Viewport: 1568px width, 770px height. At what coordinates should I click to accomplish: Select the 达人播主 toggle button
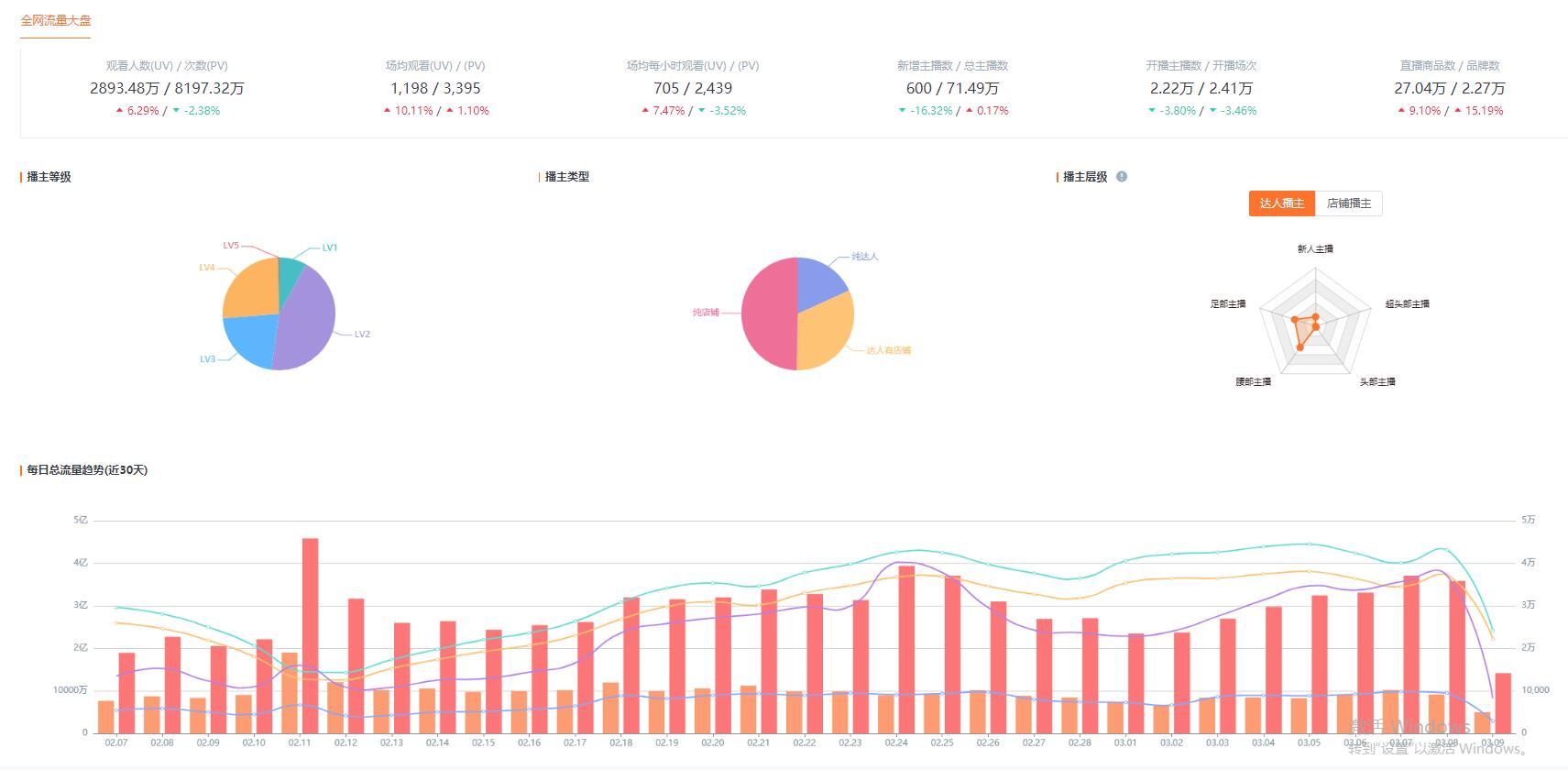click(x=1281, y=203)
